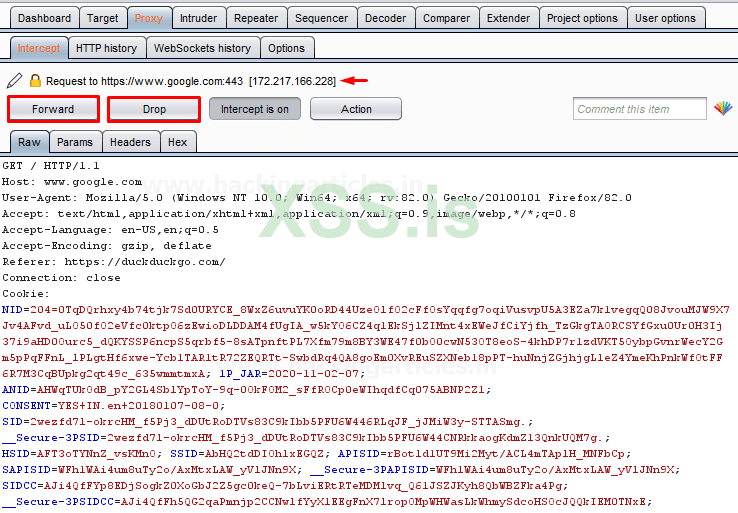This screenshot has width=738, height=513.
Task: Open the Intruder tab
Action: tap(199, 18)
